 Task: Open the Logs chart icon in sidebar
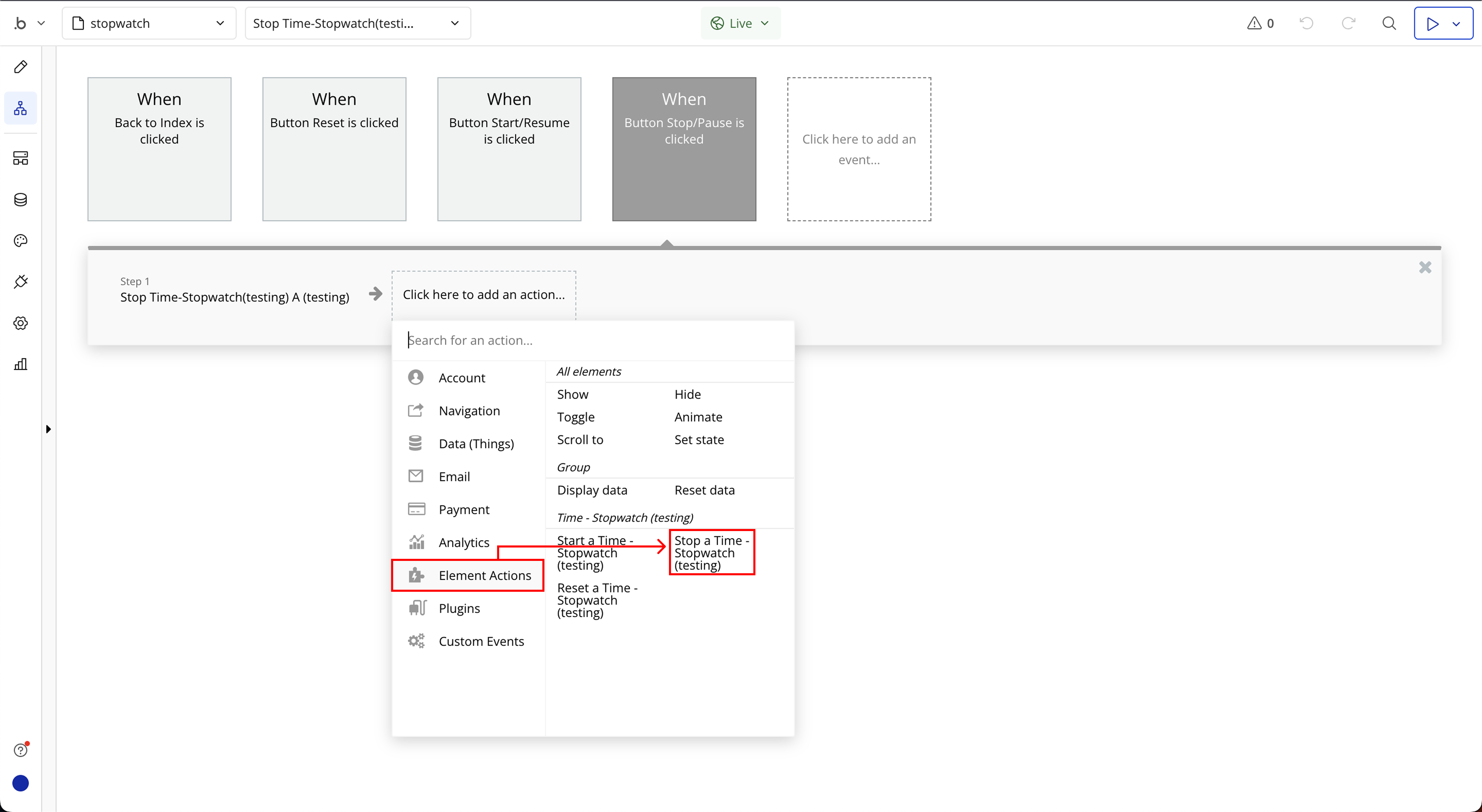point(21,364)
